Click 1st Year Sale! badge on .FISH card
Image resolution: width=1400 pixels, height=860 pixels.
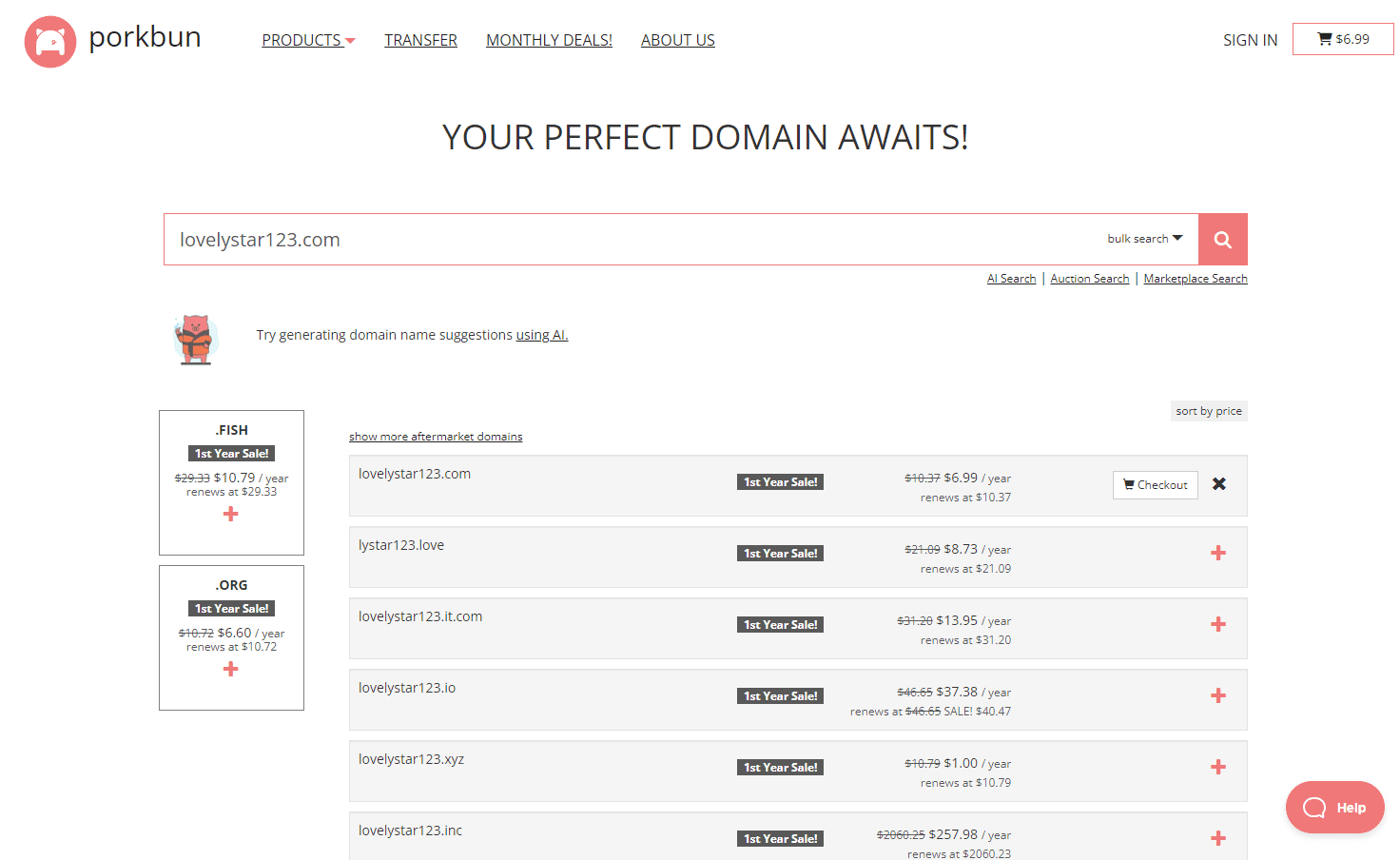232,454
